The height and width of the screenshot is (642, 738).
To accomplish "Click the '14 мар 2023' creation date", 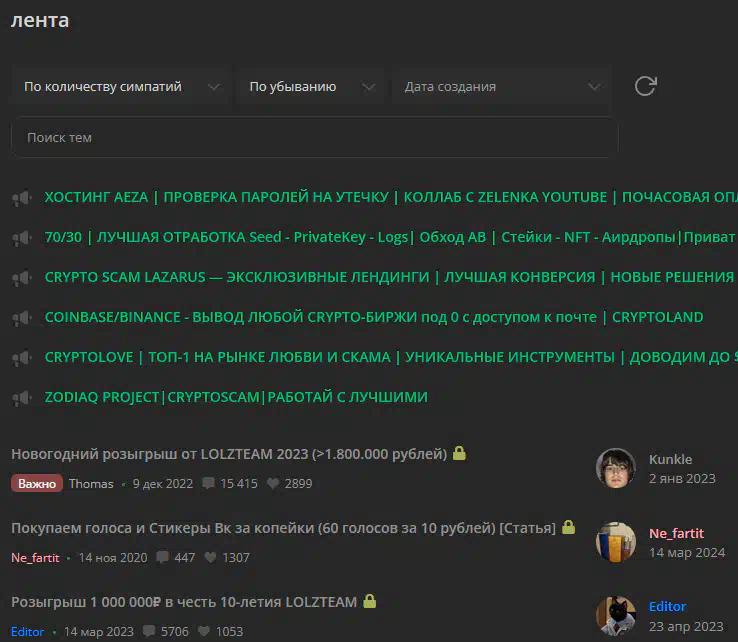I will coord(99,632).
